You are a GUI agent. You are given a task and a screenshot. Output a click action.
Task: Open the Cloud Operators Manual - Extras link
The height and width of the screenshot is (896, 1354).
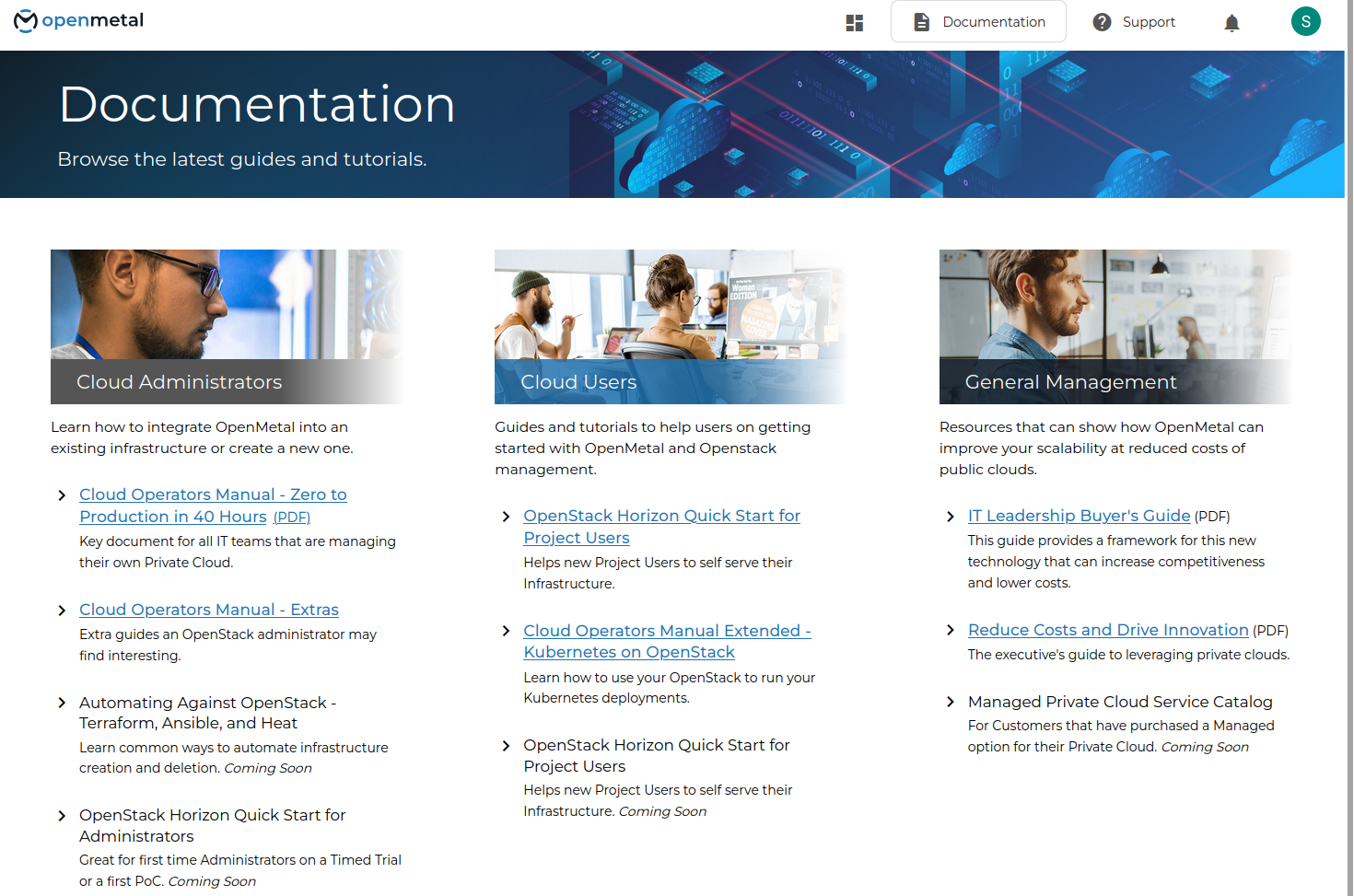point(209,610)
